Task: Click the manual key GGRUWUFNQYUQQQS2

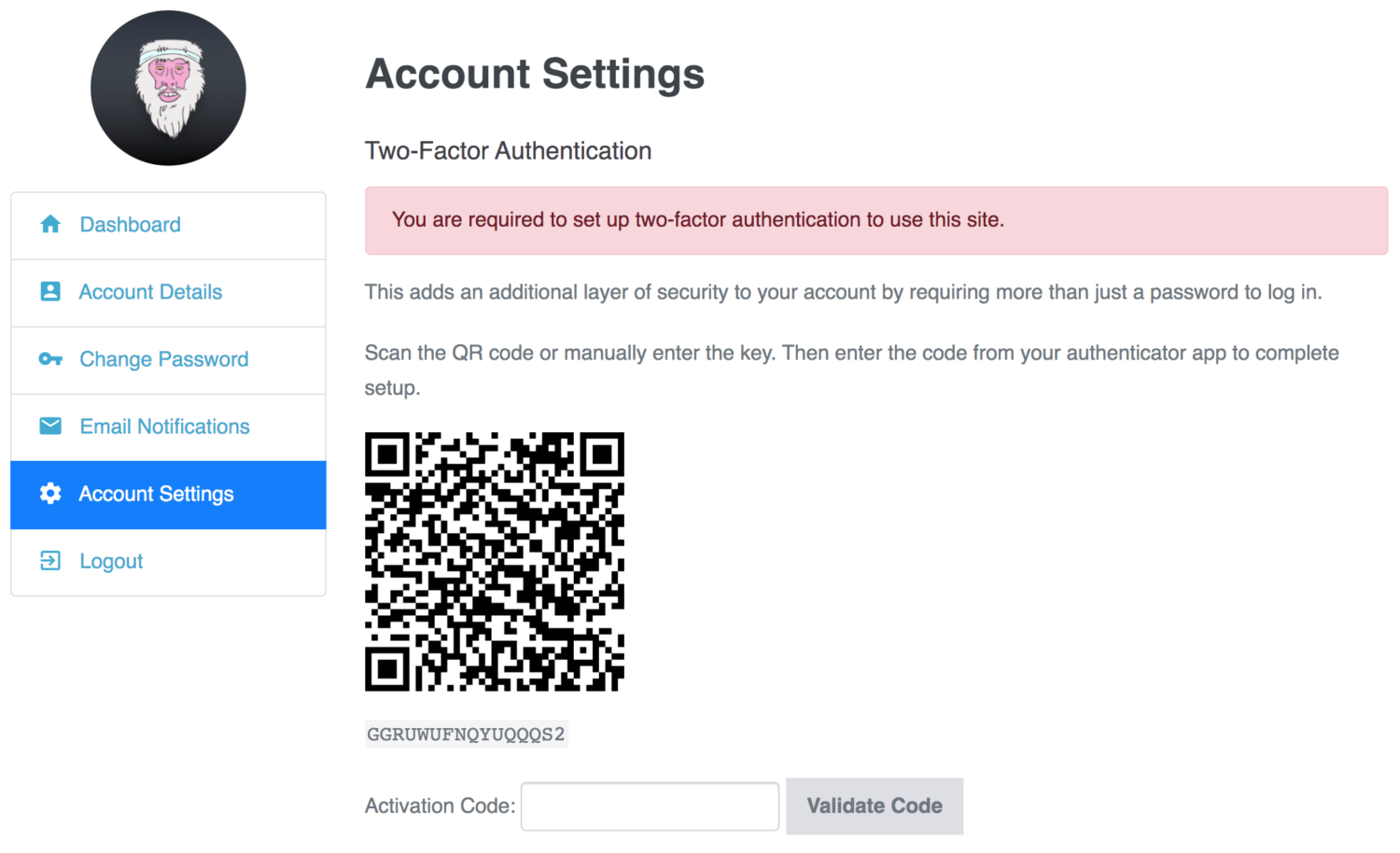Action: point(466,734)
